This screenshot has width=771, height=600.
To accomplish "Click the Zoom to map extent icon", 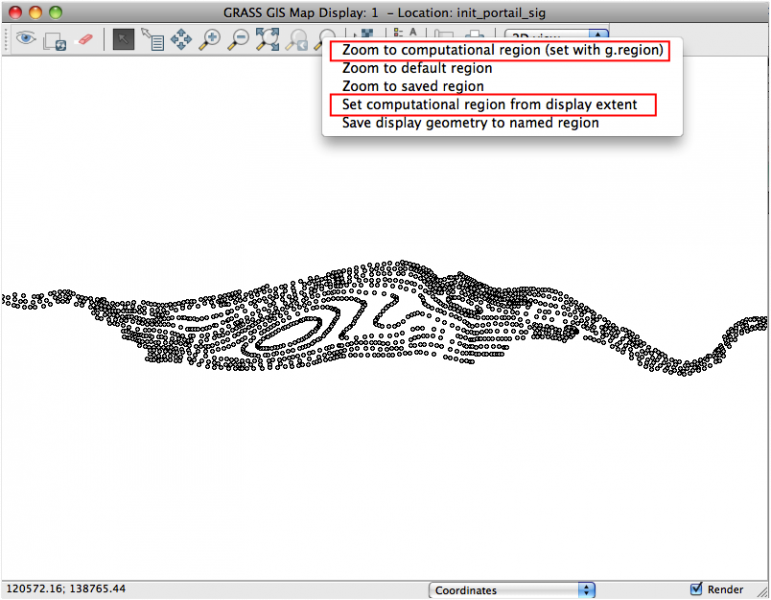I will tap(268, 40).
